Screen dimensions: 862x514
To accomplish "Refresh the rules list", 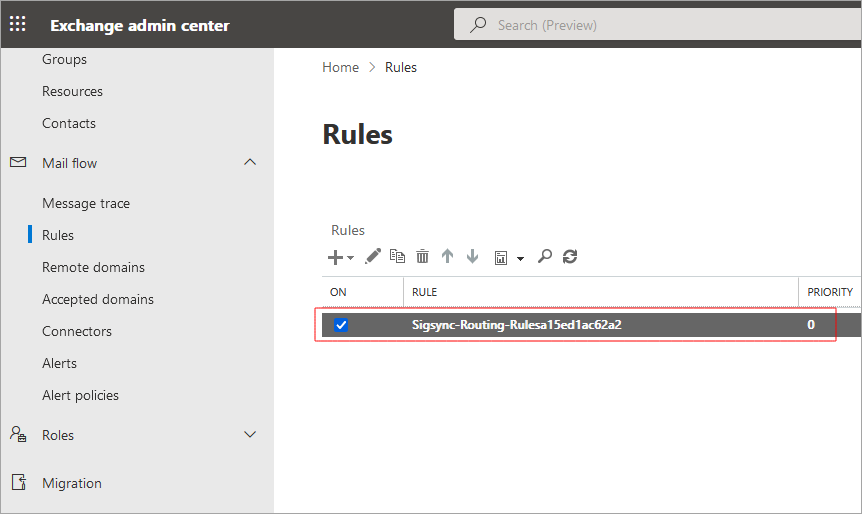I will [570, 256].
